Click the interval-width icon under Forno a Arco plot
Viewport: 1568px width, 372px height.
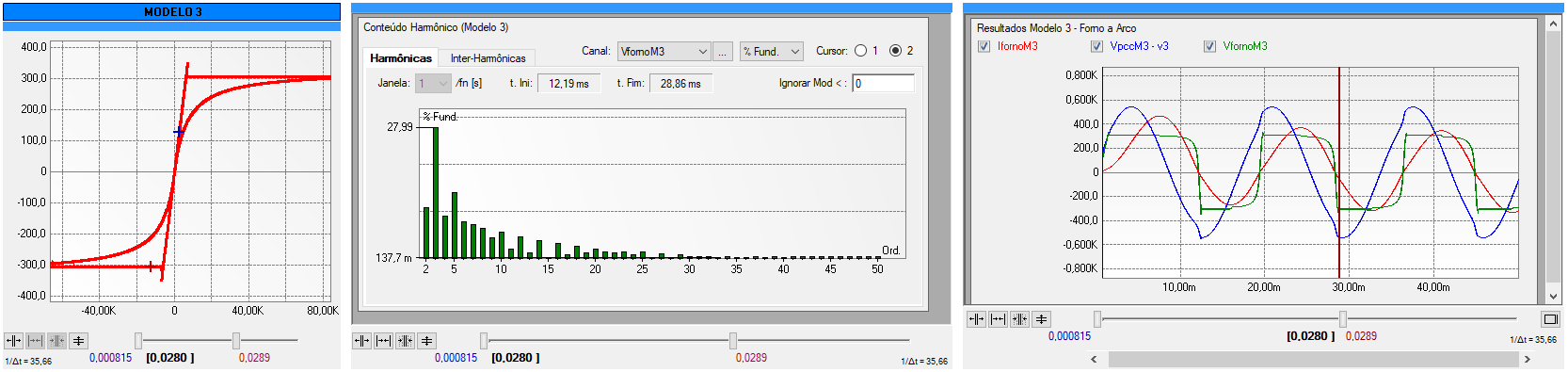(x=998, y=319)
